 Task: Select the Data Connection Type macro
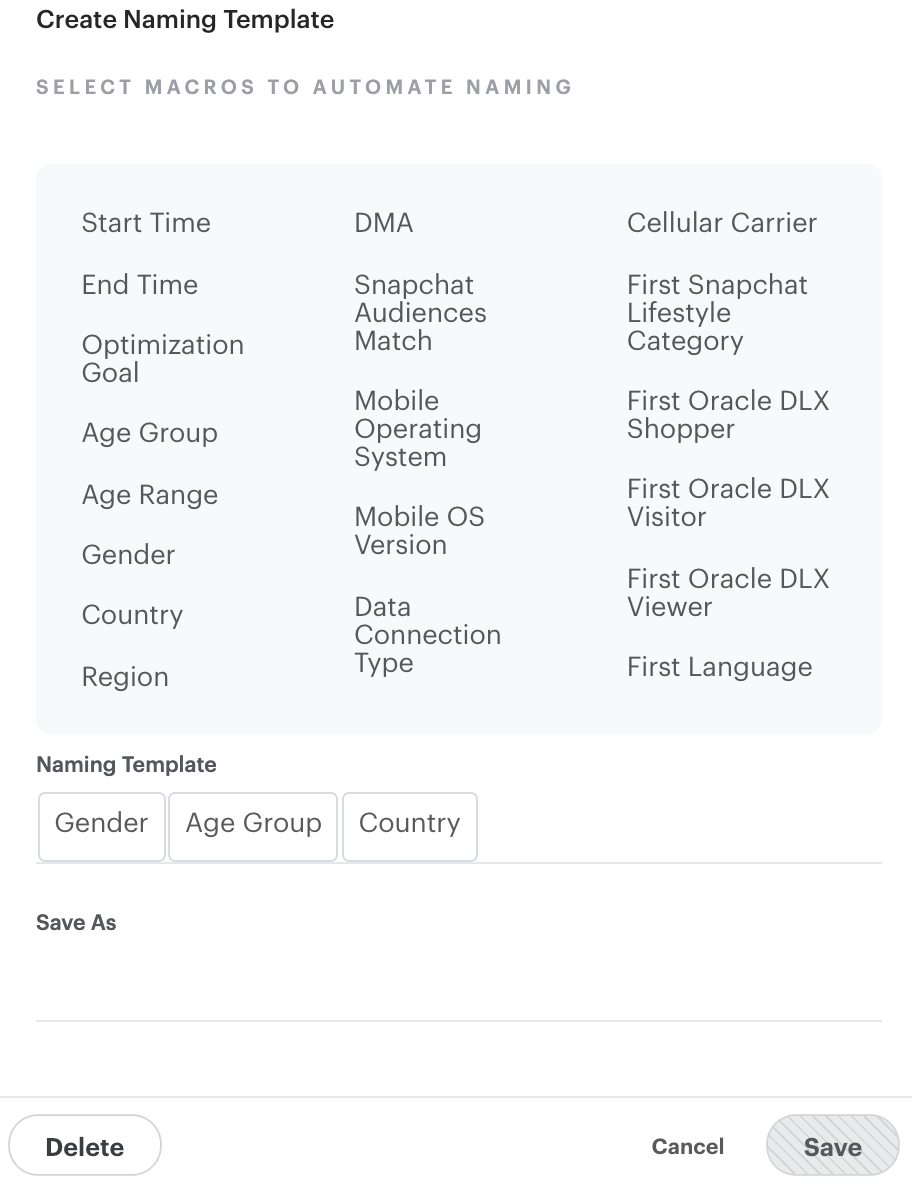(427, 635)
